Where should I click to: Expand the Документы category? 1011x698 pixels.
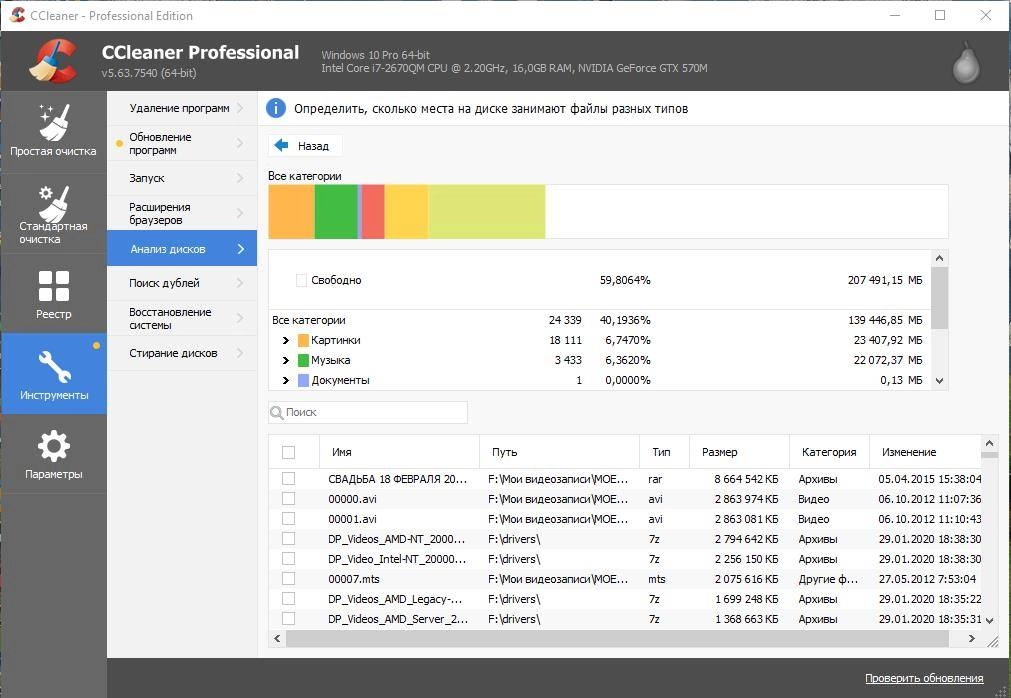[x=286, y=380]
